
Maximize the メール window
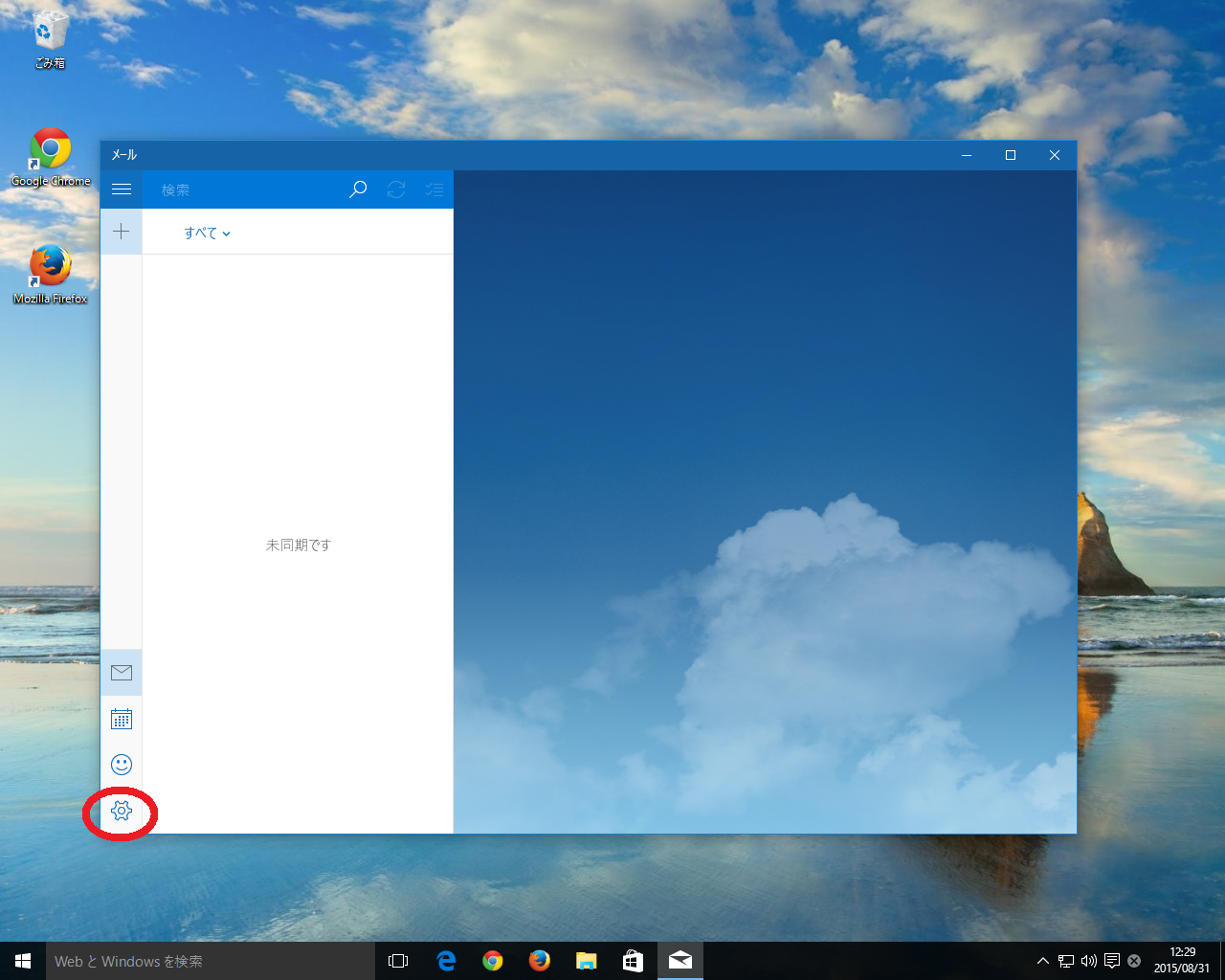click(1011, 155)
